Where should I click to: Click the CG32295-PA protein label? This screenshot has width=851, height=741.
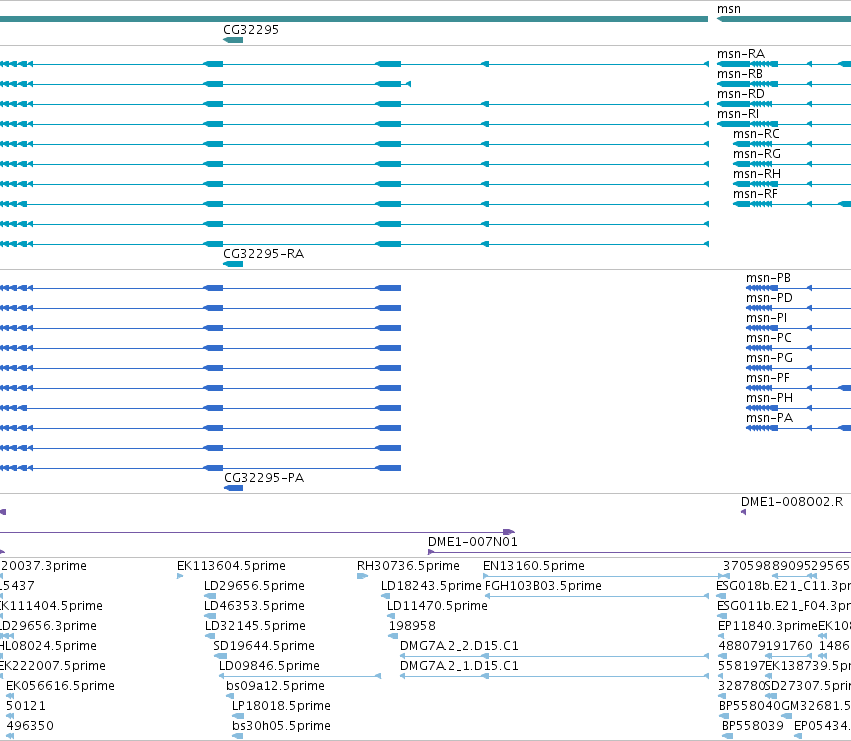pos(264,478)
